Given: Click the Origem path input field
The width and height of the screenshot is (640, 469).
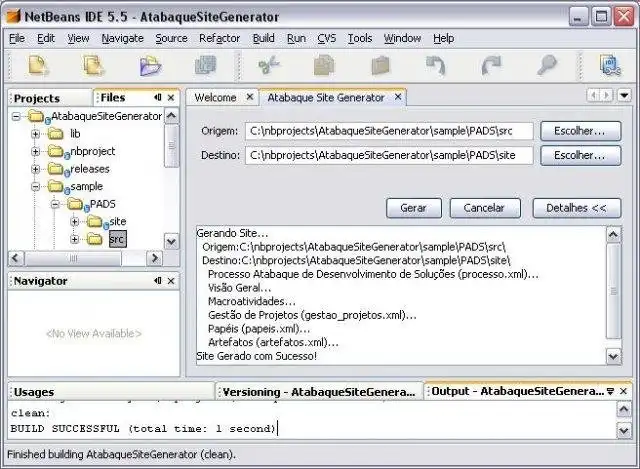Looking at the screenshot, I should [389, 131].
